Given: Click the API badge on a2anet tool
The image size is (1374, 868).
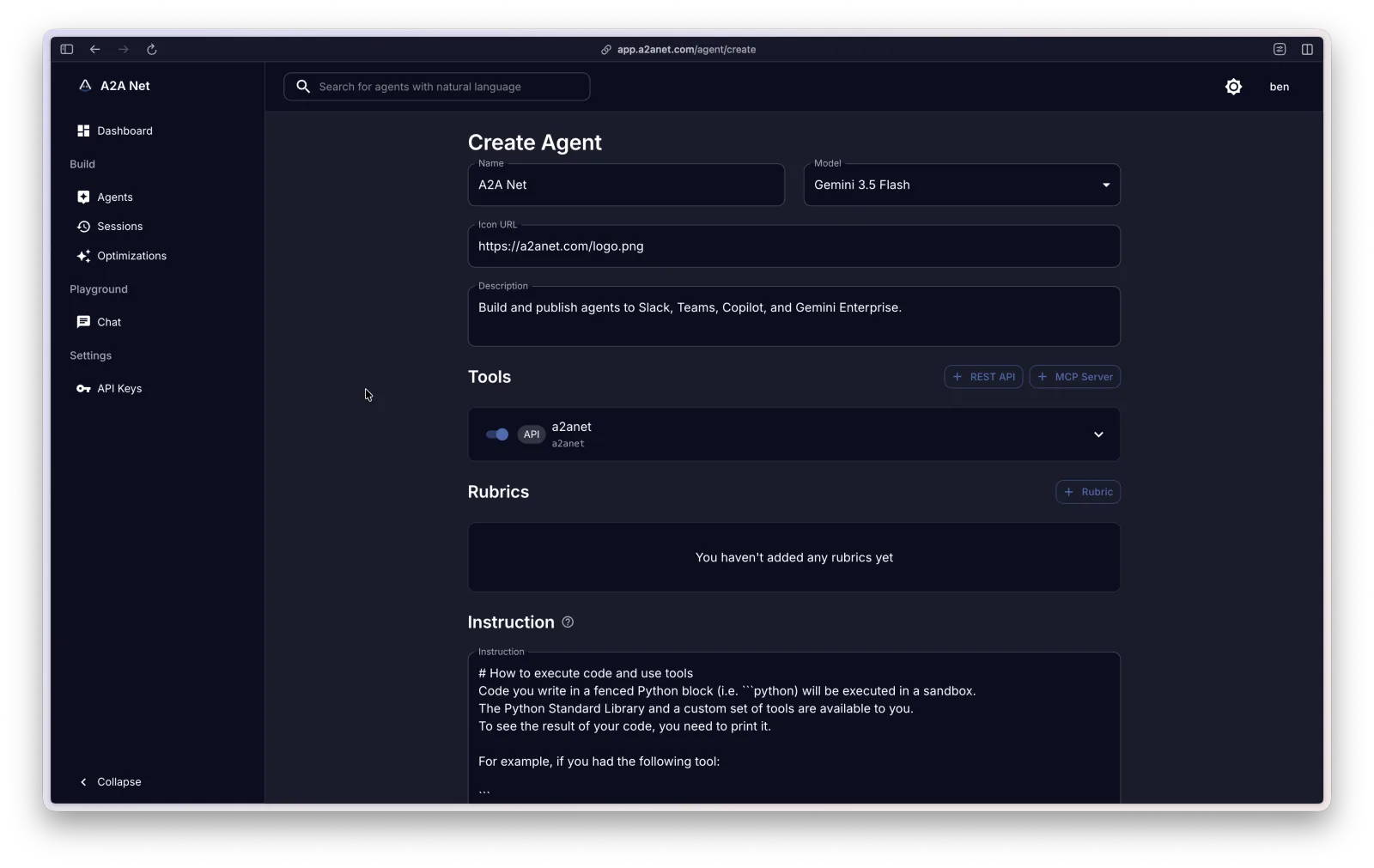Looking at the screenshot, I should point(532,434).
